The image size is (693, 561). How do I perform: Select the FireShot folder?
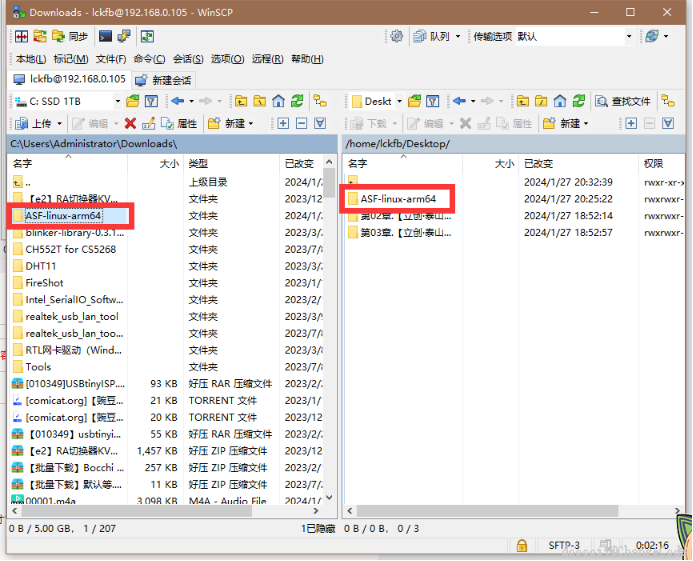tap(44, 283)
